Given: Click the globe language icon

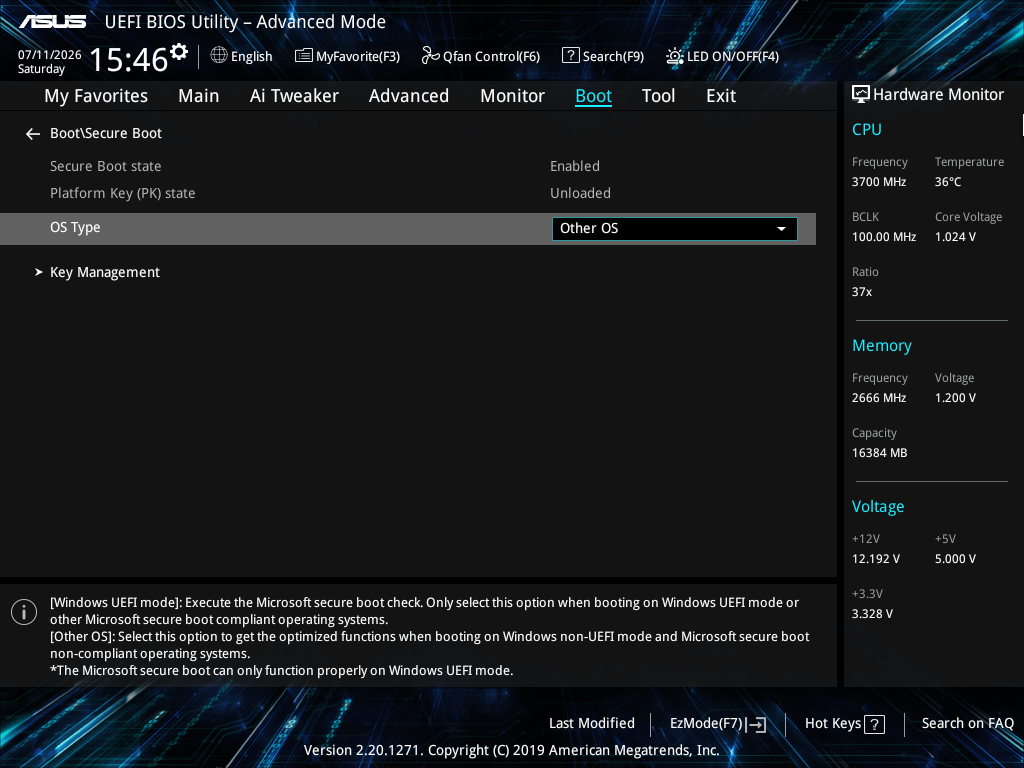Looking at the screenshot, I should (x=219, y=56).
